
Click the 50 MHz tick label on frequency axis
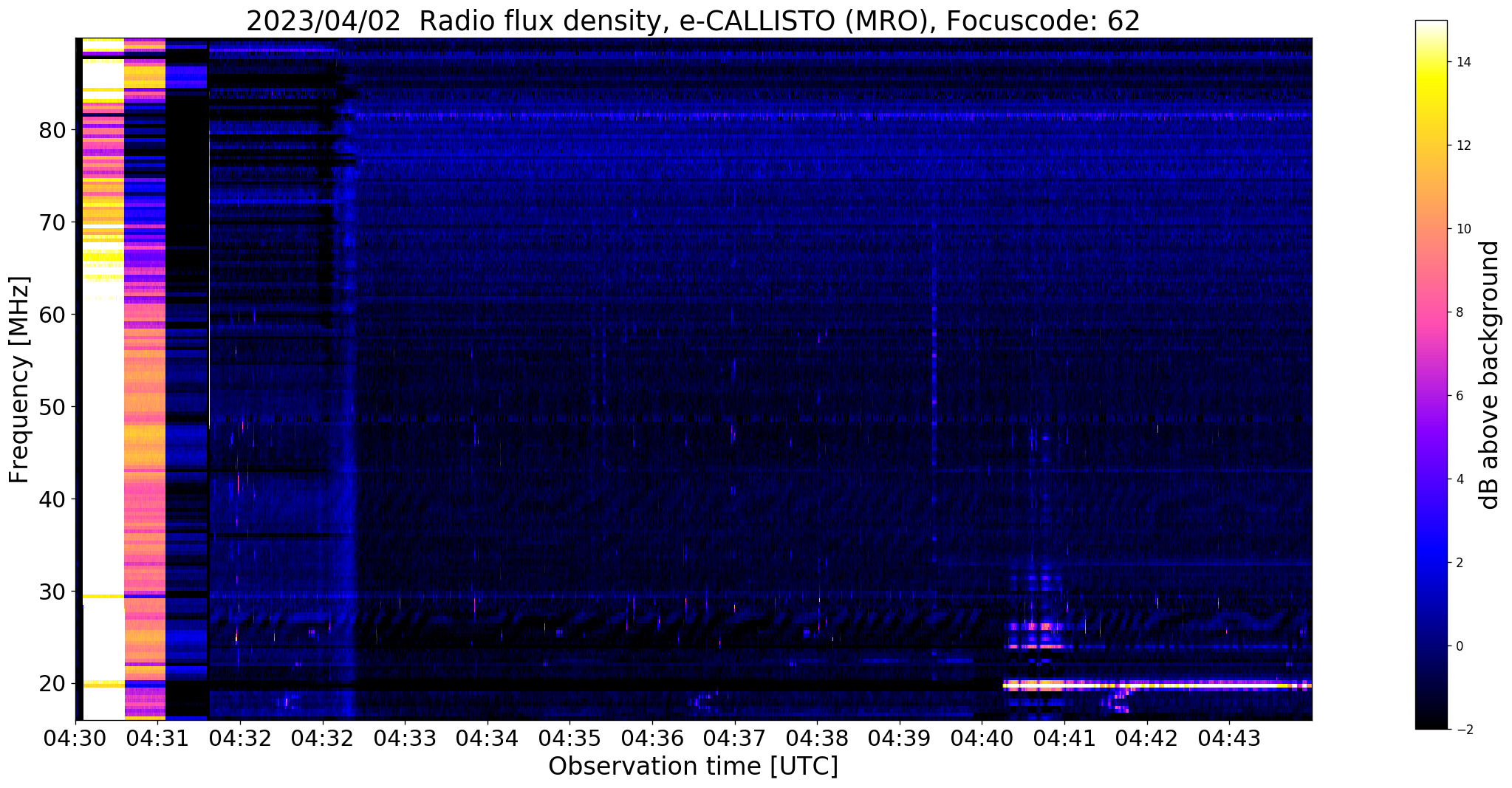[52, 407]
